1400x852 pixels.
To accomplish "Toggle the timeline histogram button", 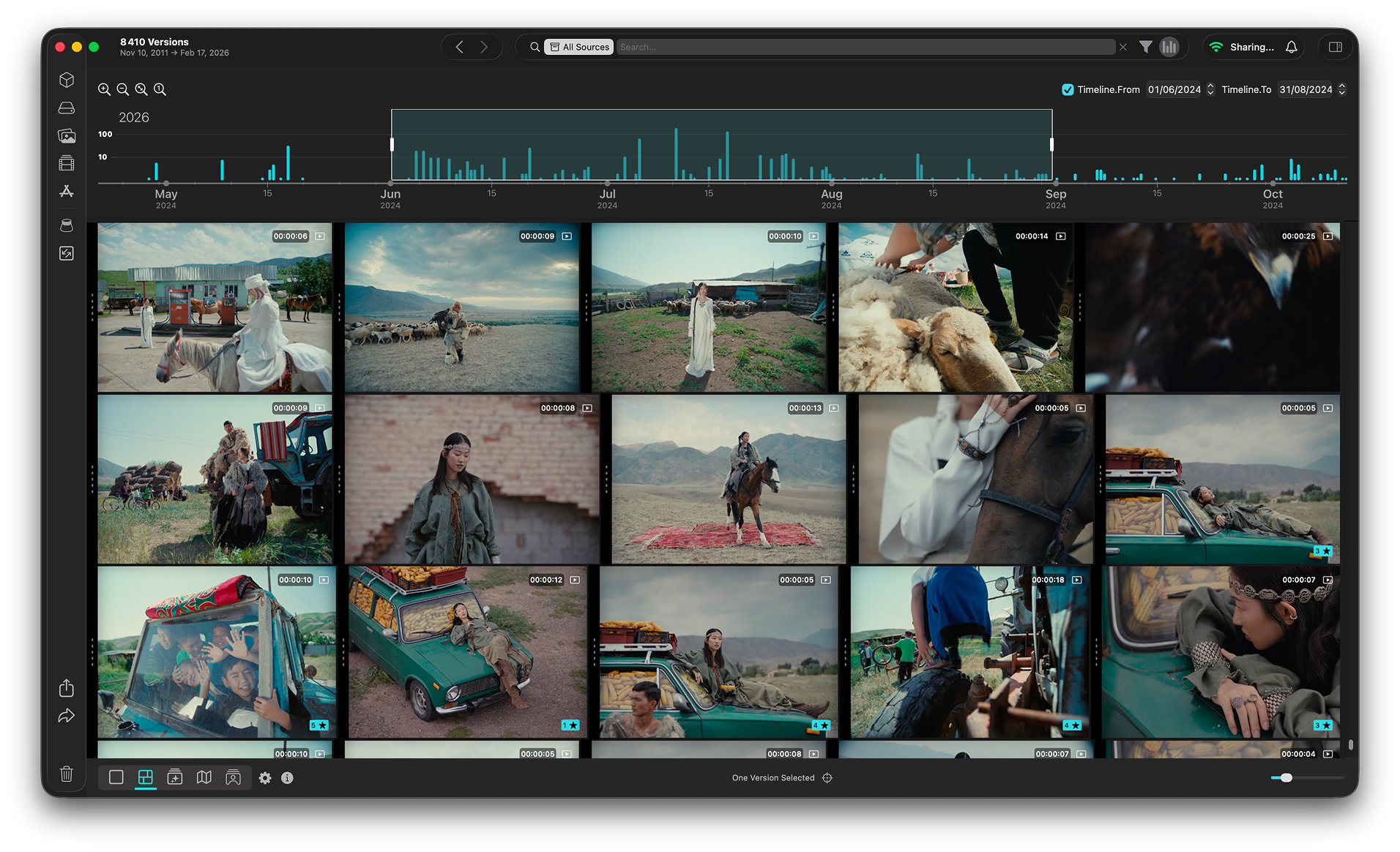I will pyautogui.click(x=1169, y=47).
